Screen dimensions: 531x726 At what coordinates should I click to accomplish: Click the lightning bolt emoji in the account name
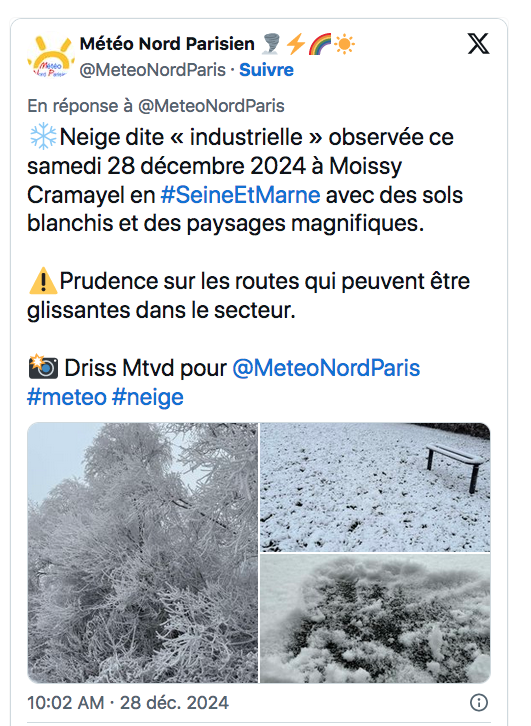pyautogui.click(x=295, y=44)
